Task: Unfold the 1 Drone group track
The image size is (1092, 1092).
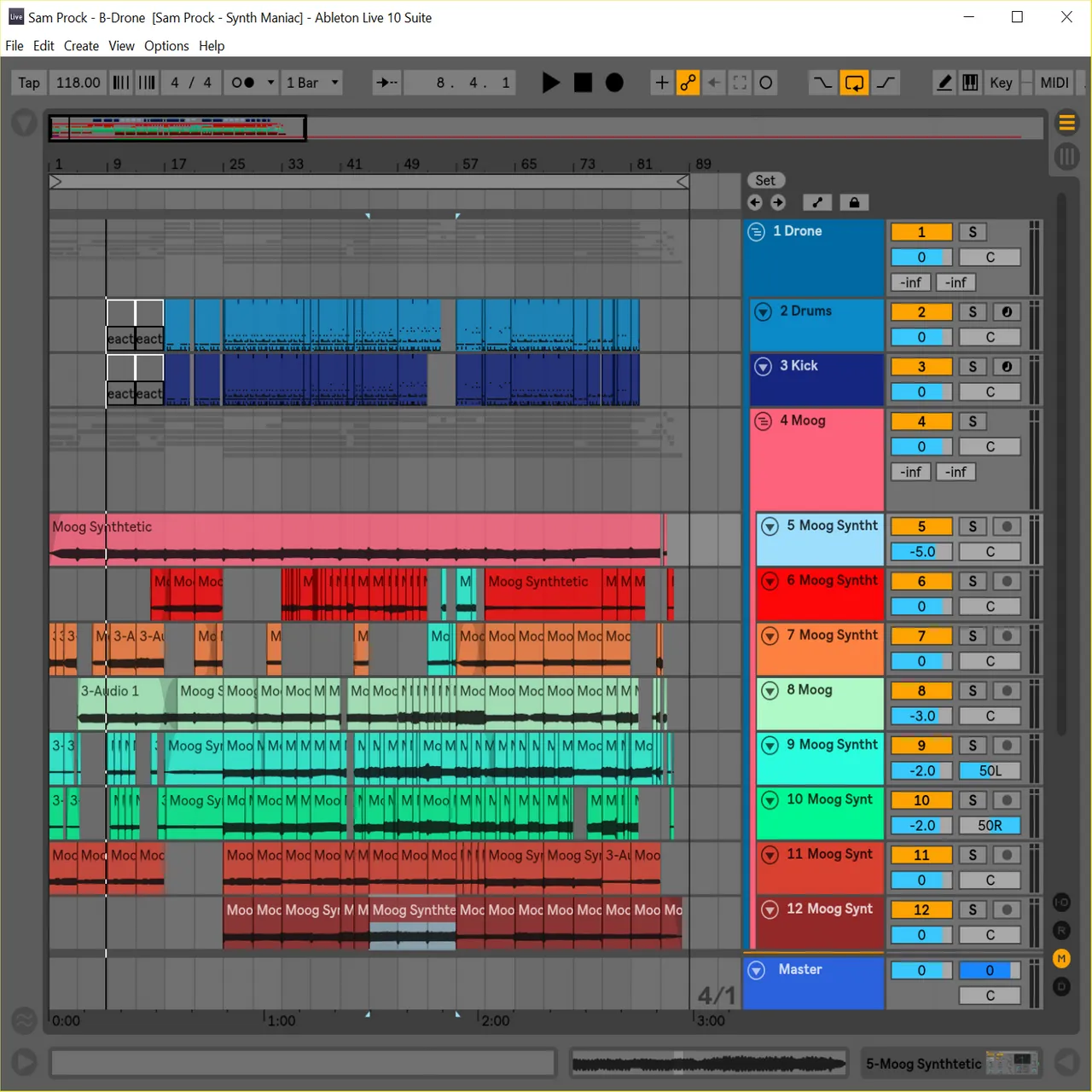Action: [x=757, y=231]
